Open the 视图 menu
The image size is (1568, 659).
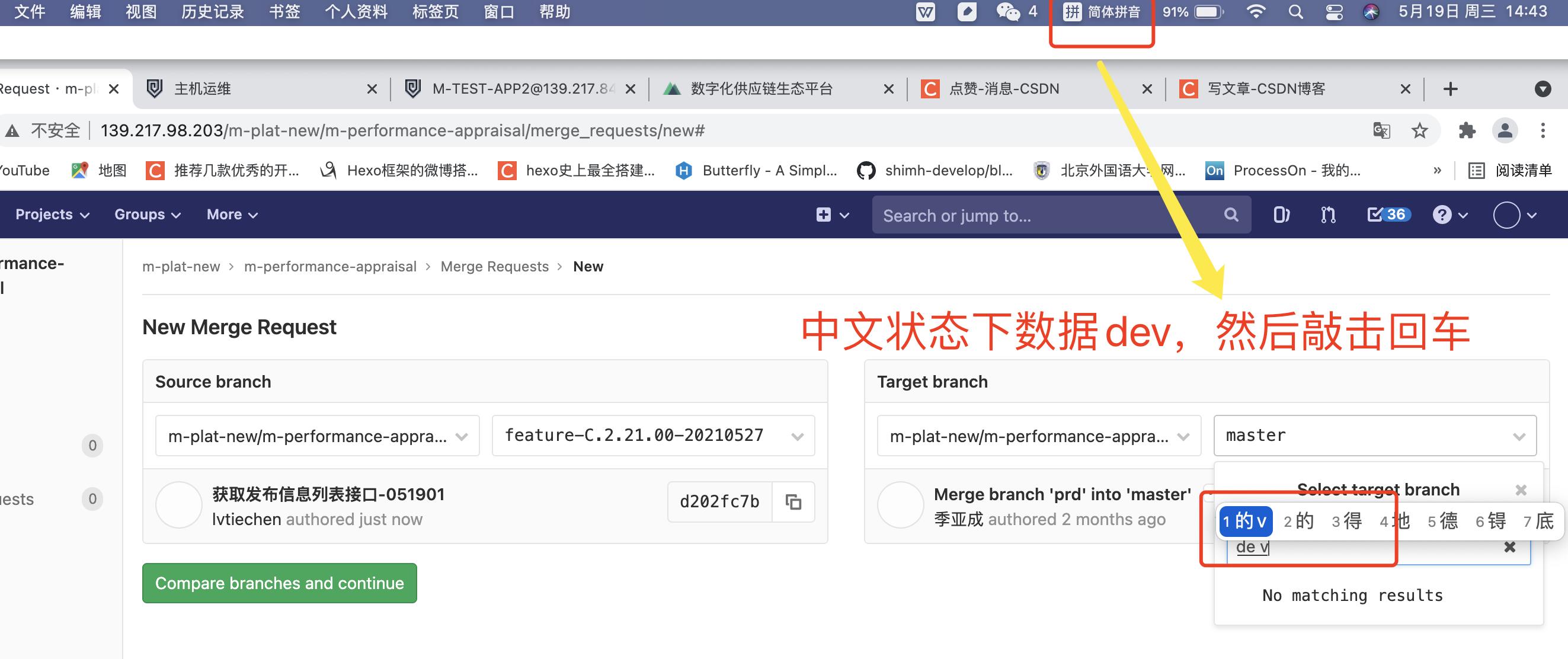140,12
